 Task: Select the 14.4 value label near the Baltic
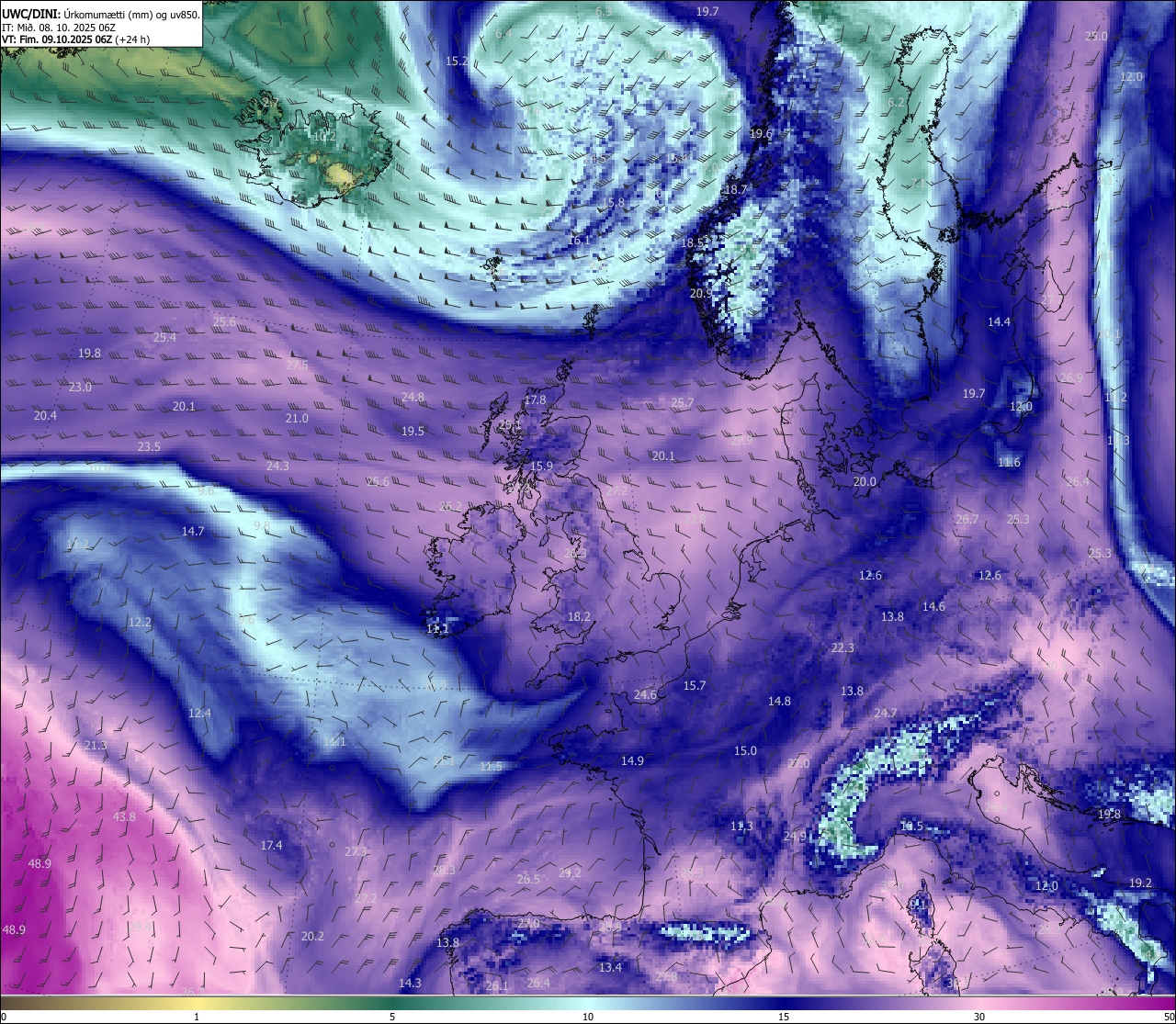click(x=999, y=321)
